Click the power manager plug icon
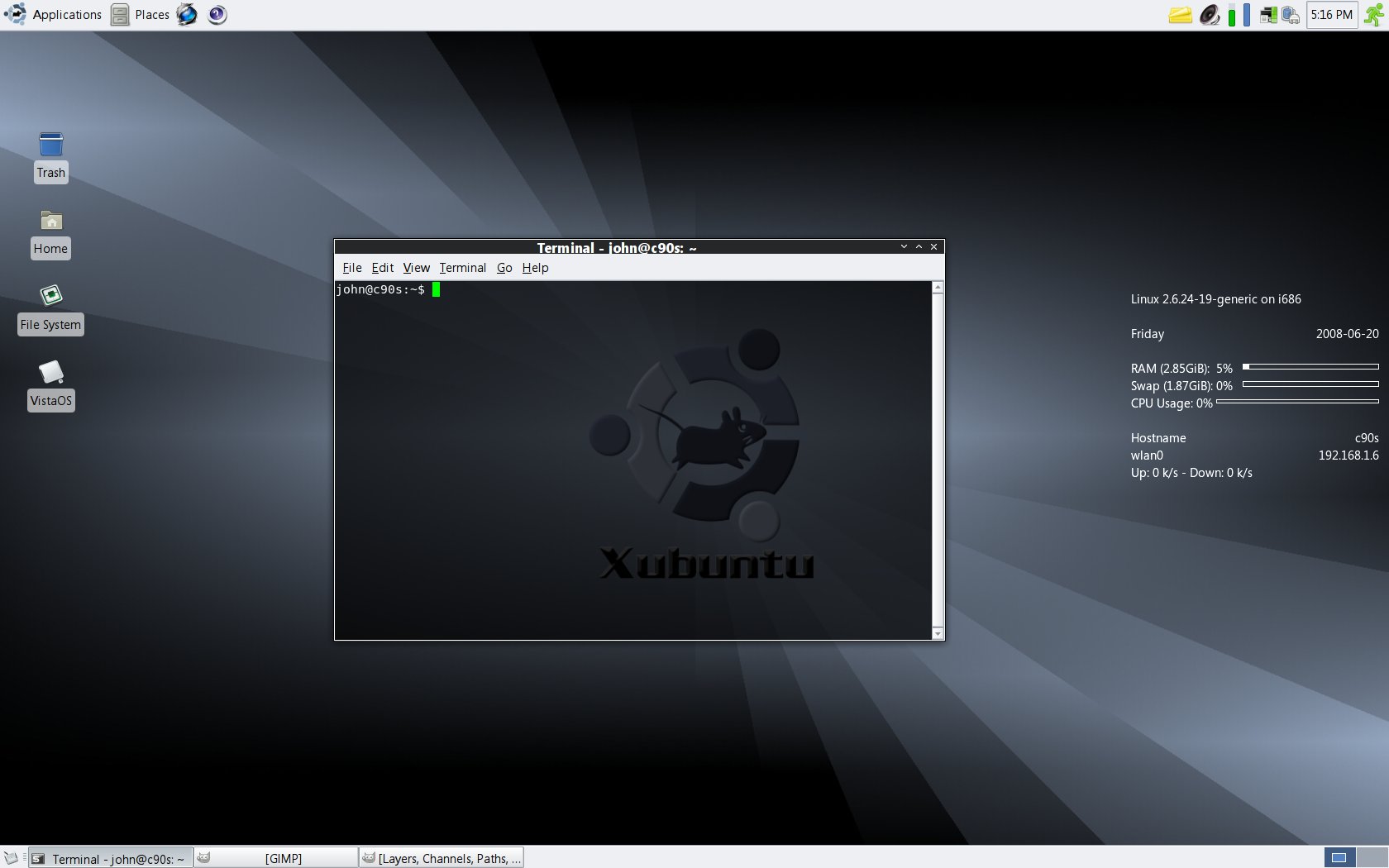Screen dimensions: 1389x868 tap(1291, 15)
